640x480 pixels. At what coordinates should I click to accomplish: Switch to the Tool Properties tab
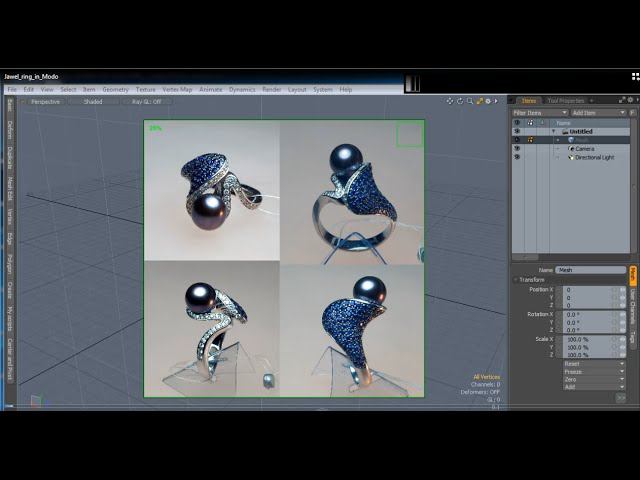pyautogui.click(x=566, y=100)
